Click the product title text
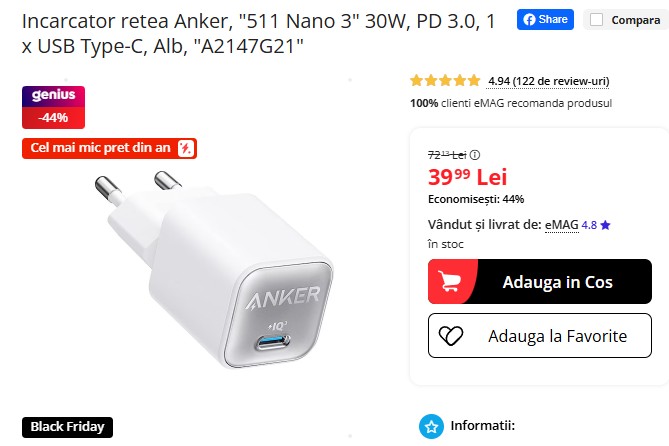 259,33
